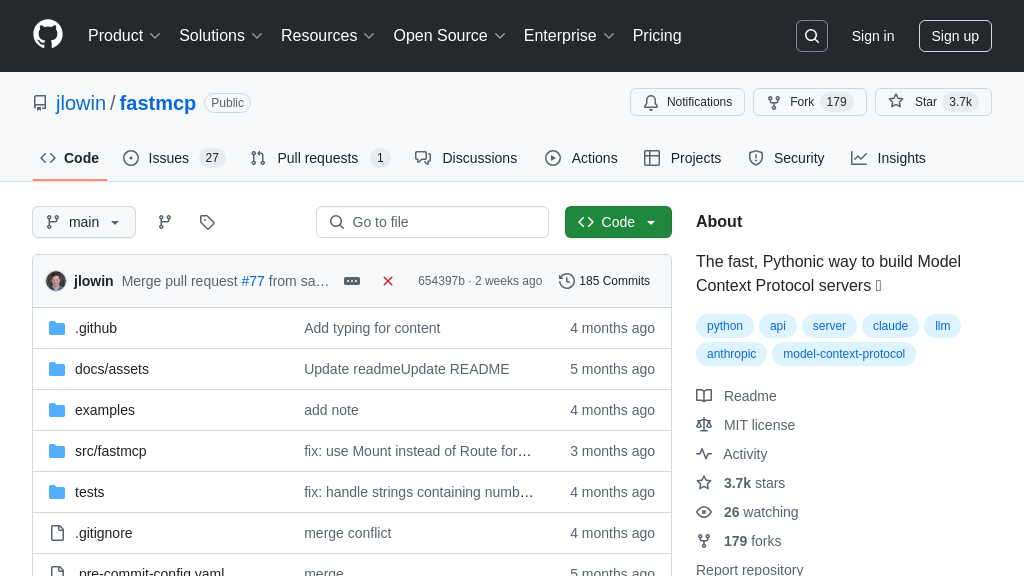Viewport: 1024px width, 576px height.
Task: Open the src/fastmcp folder icon
Action: tap(57, 451)
